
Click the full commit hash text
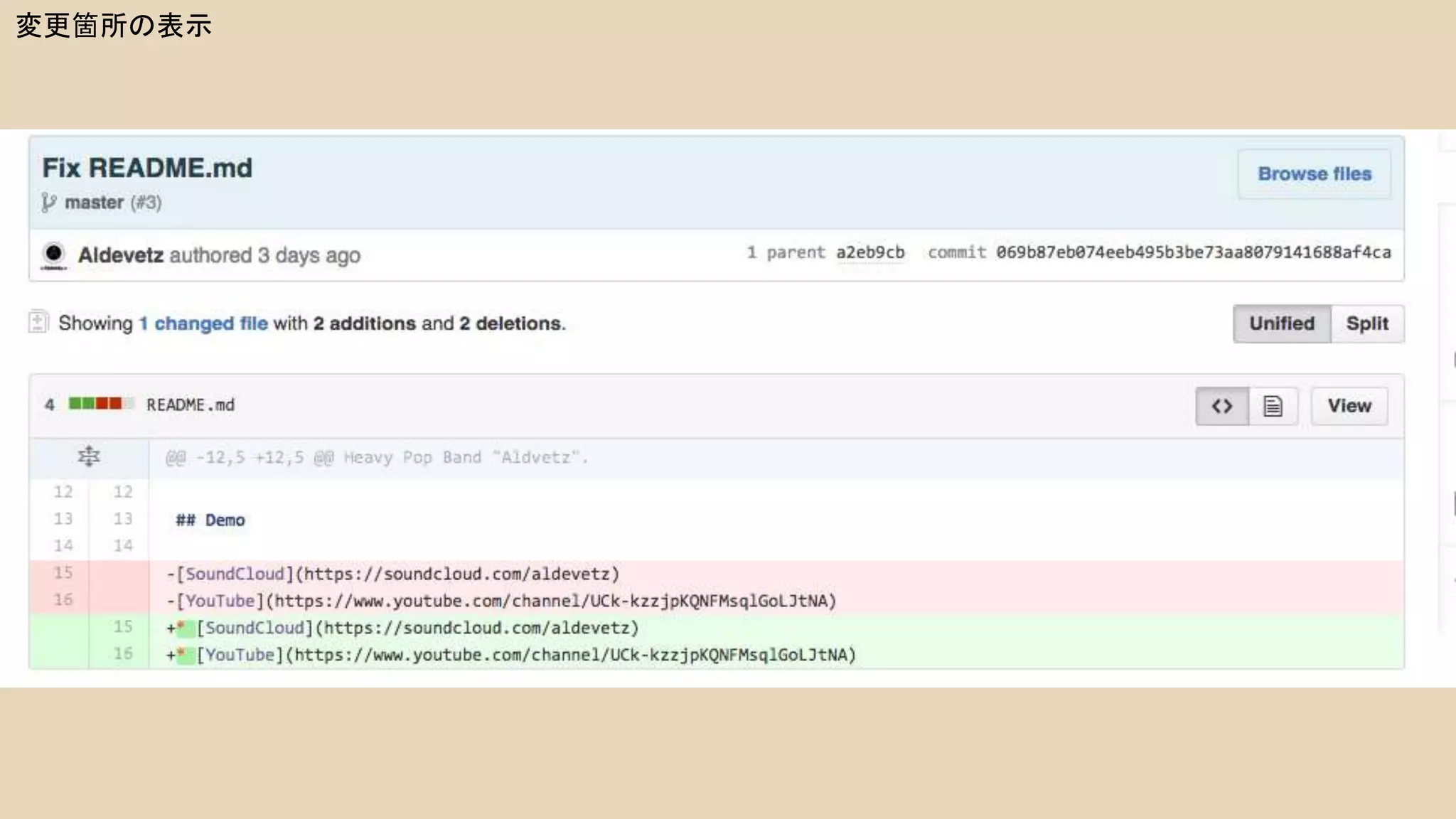click(1193, 252)
